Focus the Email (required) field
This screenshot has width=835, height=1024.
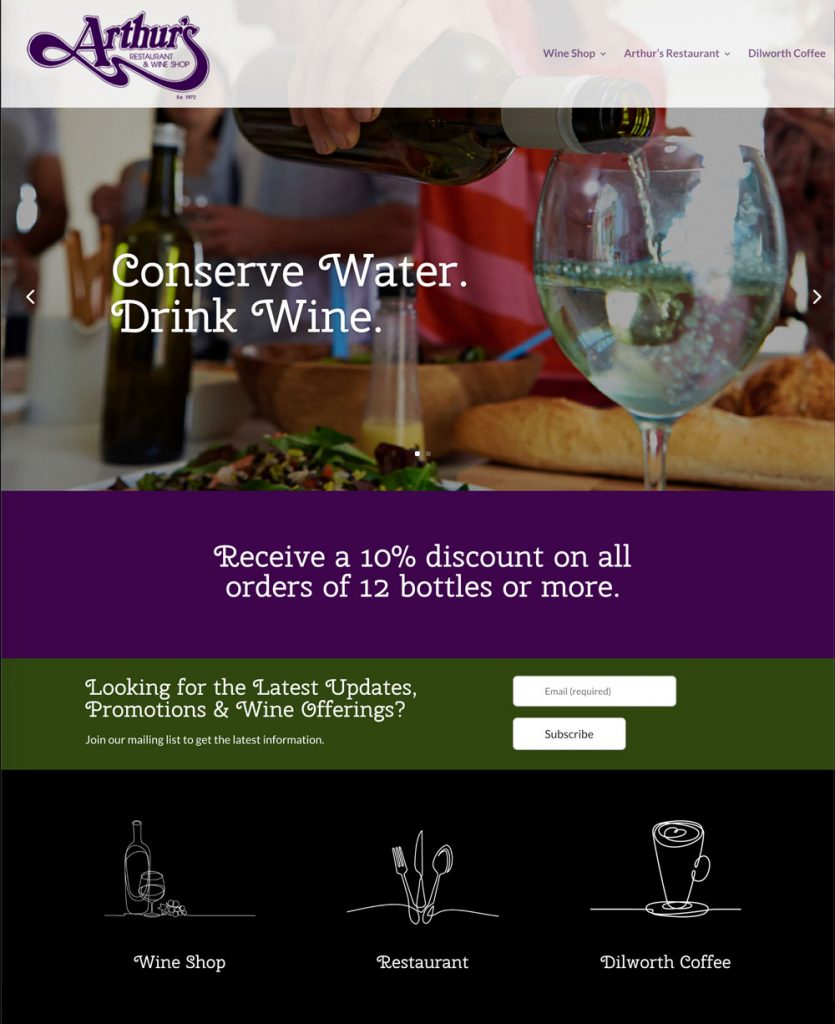(x=594, y=691)
